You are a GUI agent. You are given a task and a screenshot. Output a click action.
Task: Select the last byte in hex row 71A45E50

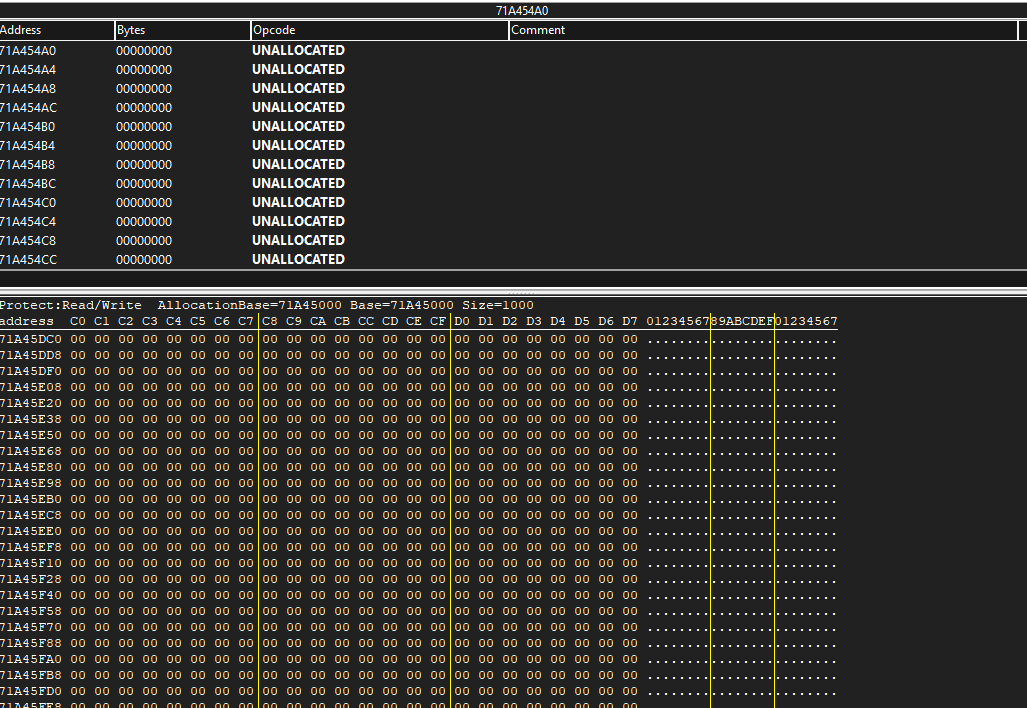[x=630, y=435]
